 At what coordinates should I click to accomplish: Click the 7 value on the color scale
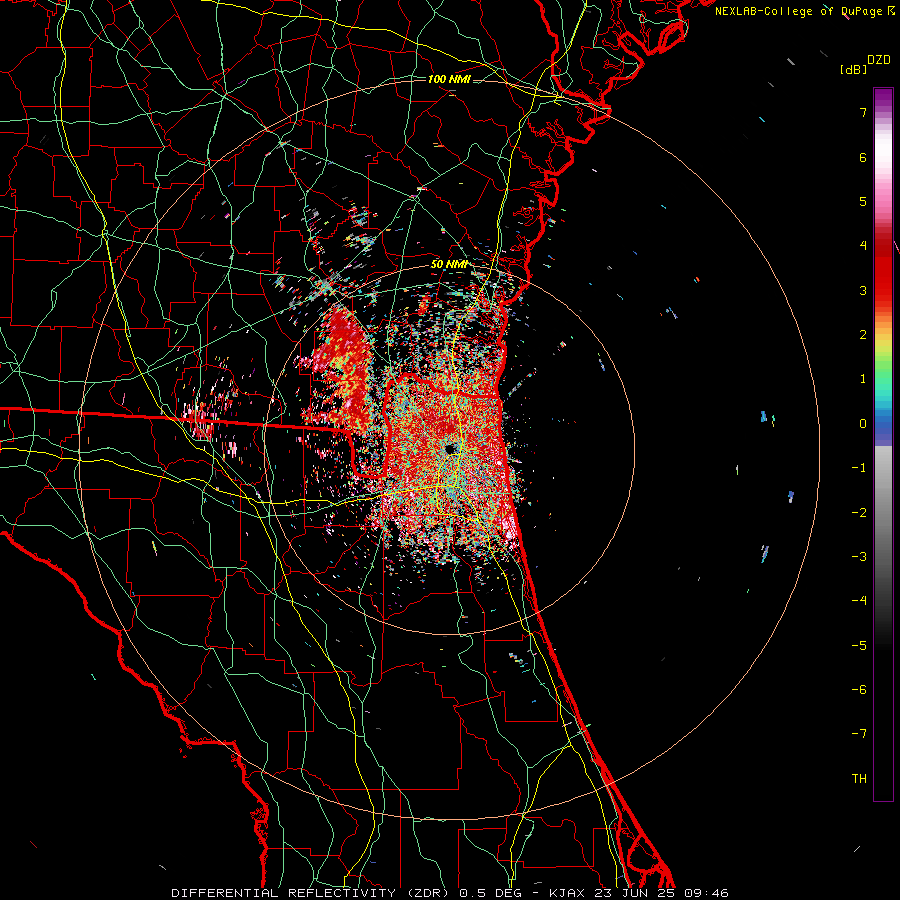point(863,112)
